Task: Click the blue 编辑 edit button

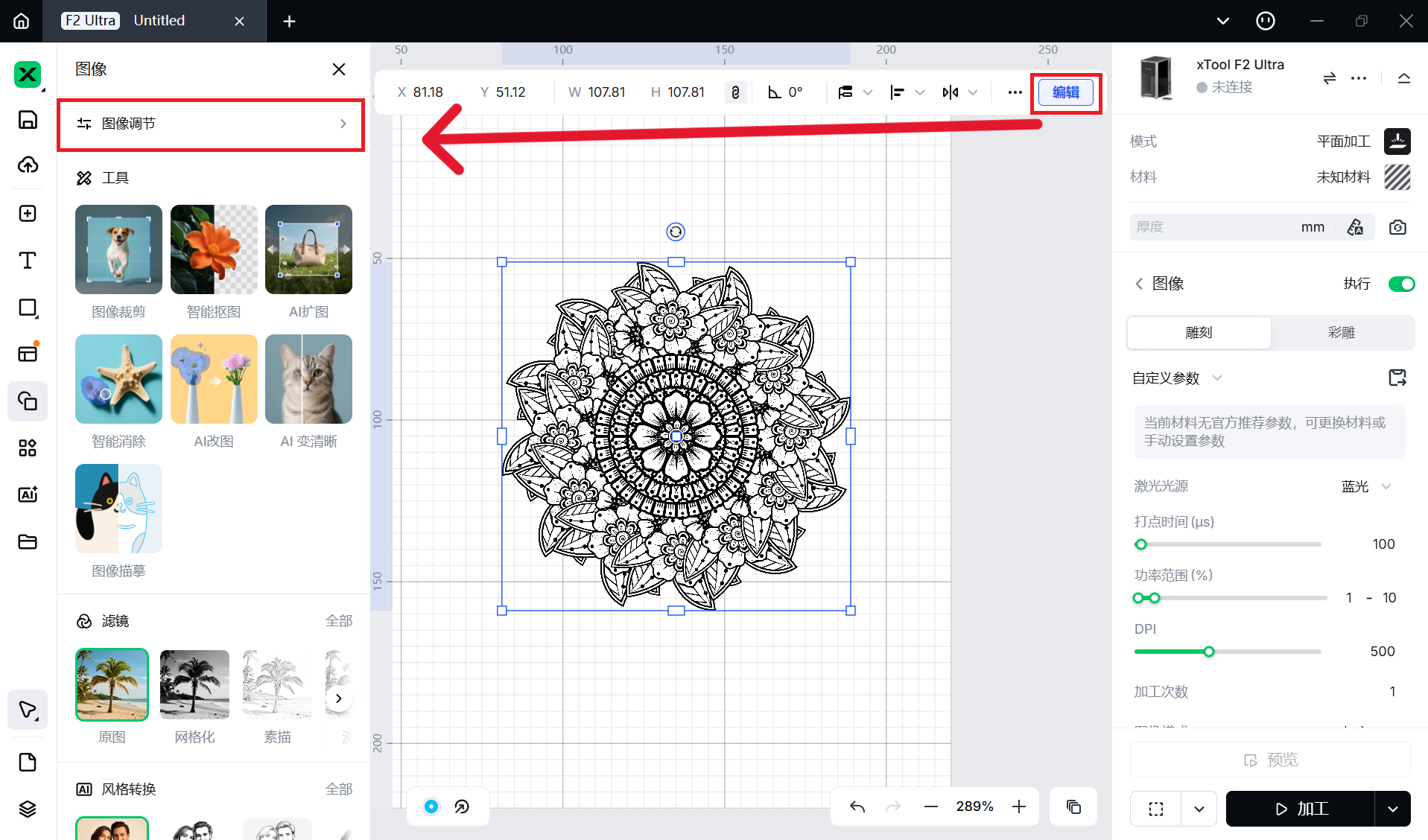Action: tap(1065, 92)
